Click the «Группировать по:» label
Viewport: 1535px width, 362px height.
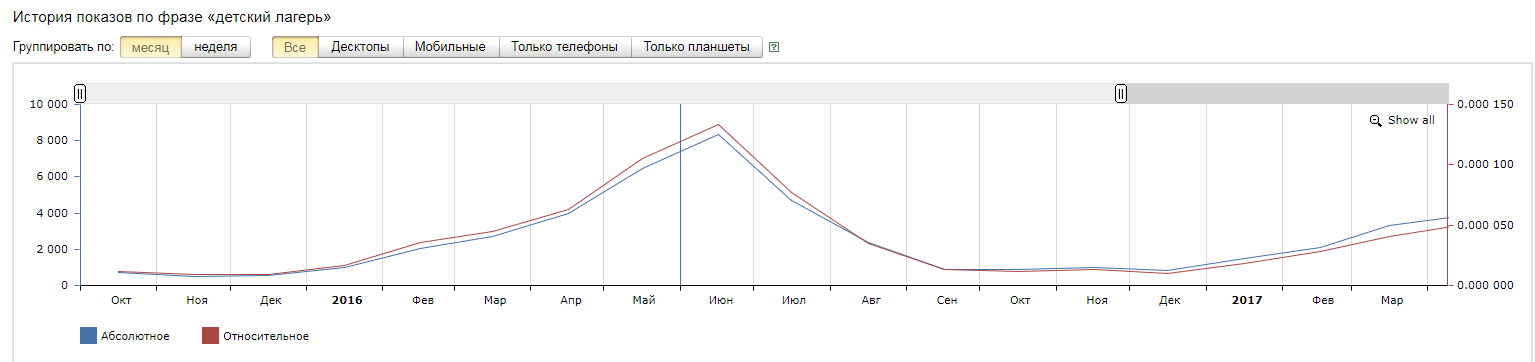[63, 47]
